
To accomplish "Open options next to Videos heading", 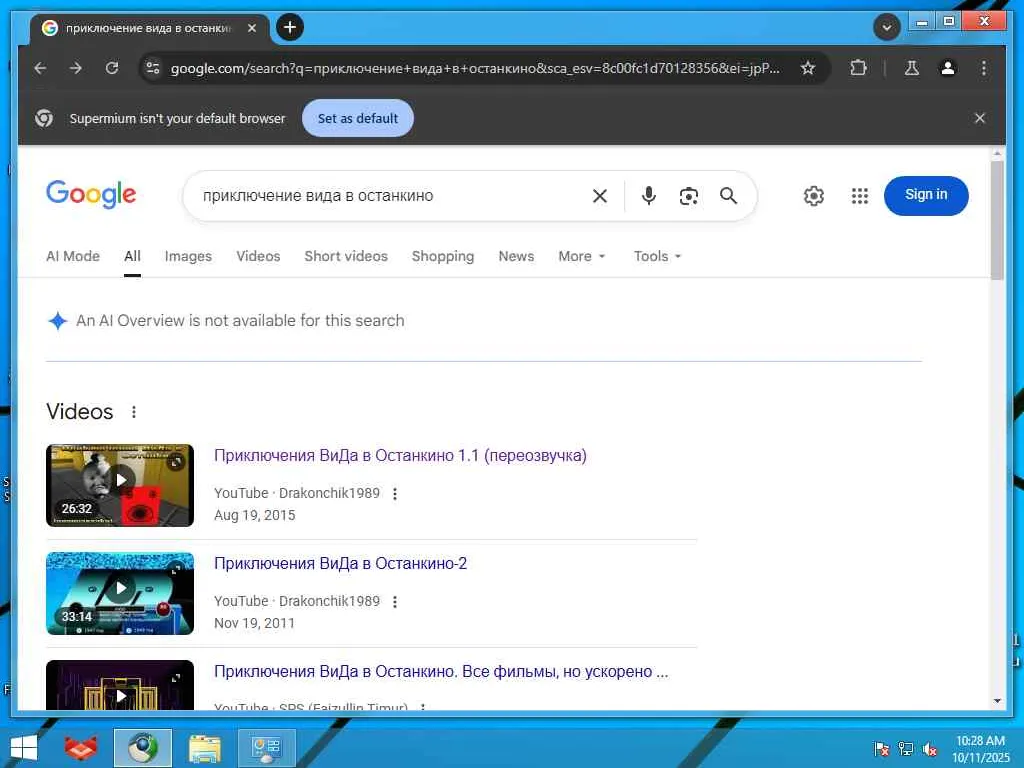I will tap(134, 412).
